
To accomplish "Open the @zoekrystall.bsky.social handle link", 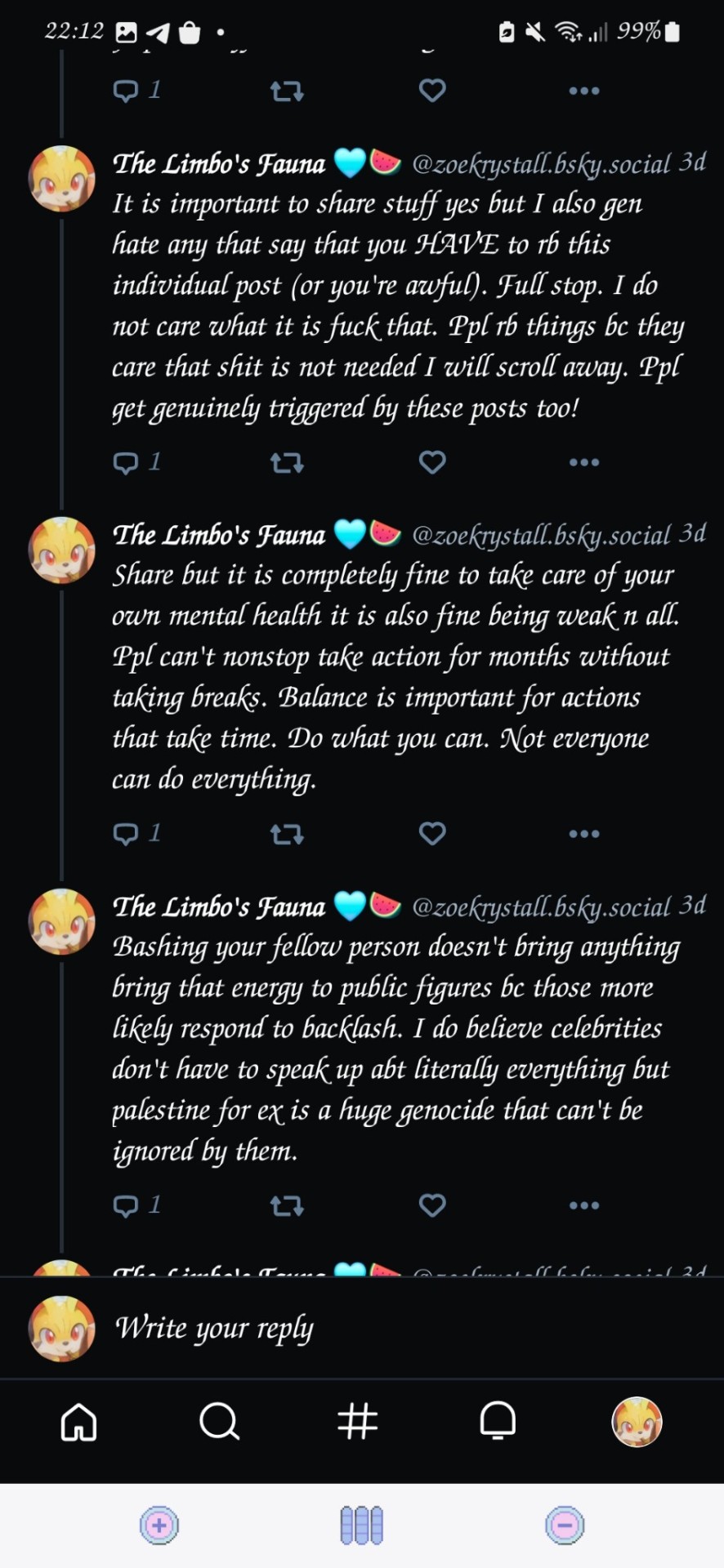I will pyautogui.click(x=542, y=165).
